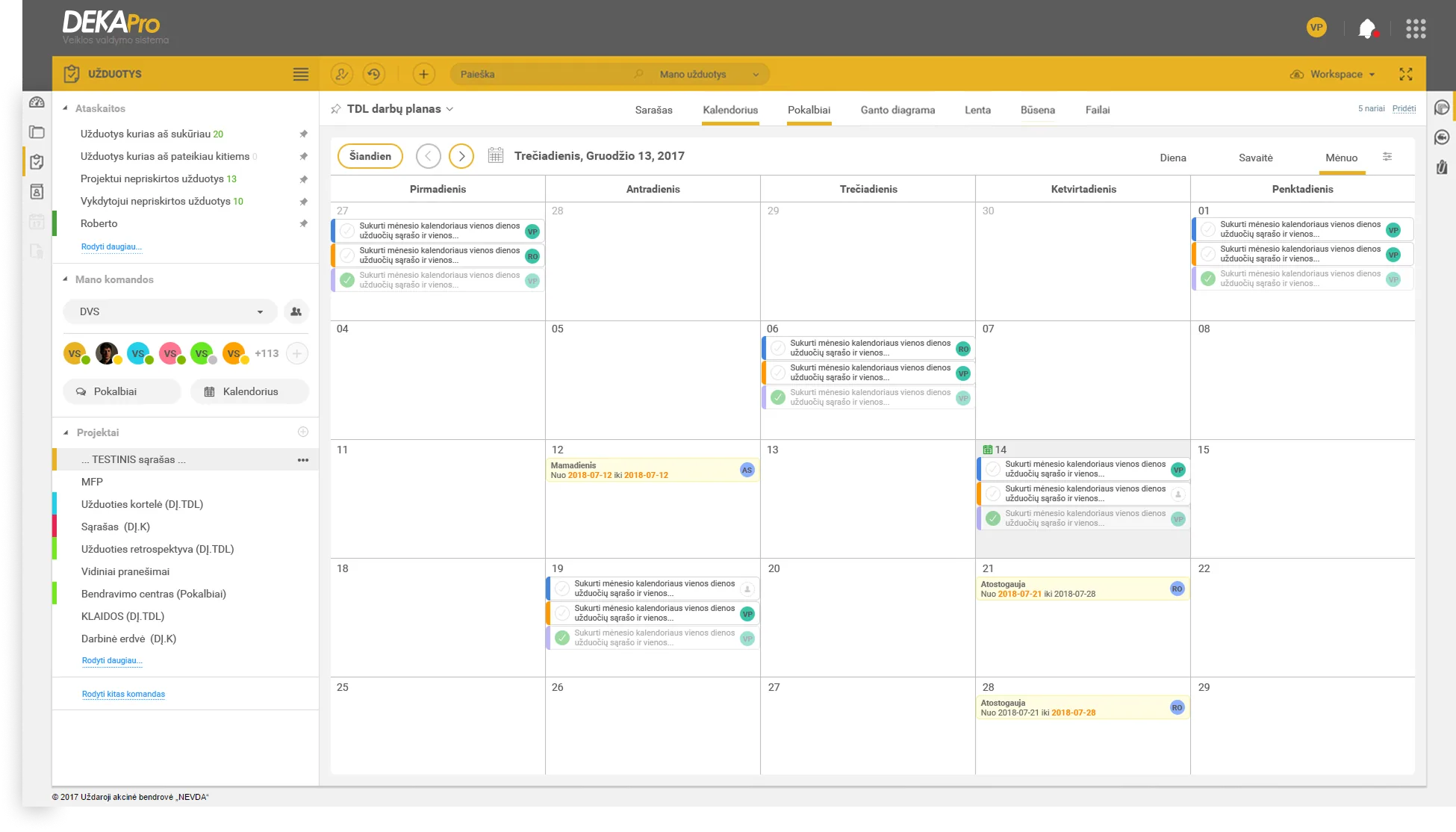Click Rodyti daugiau under Ataskaitos

tap(111, 246)
